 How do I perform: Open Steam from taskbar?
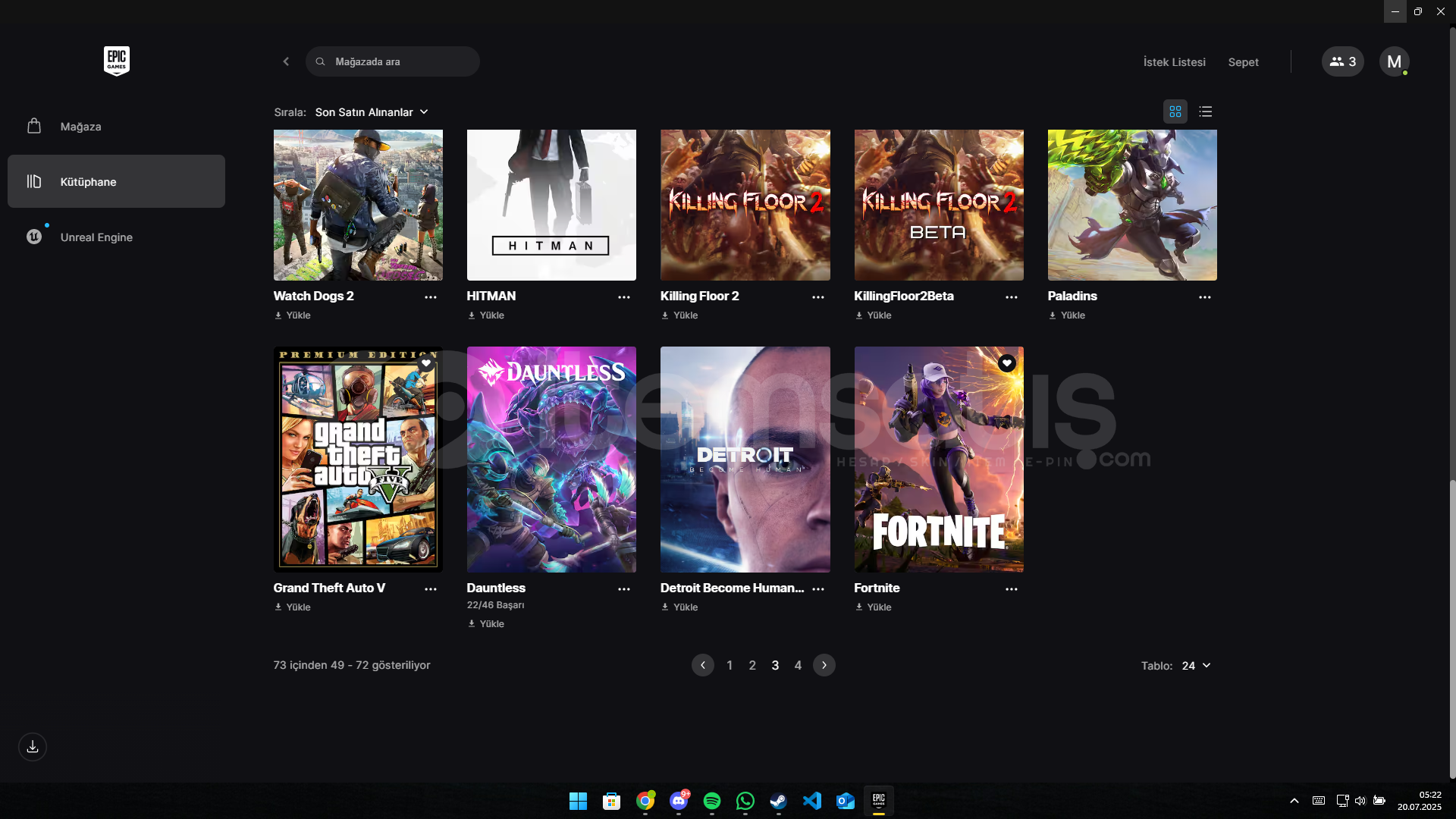779,801
